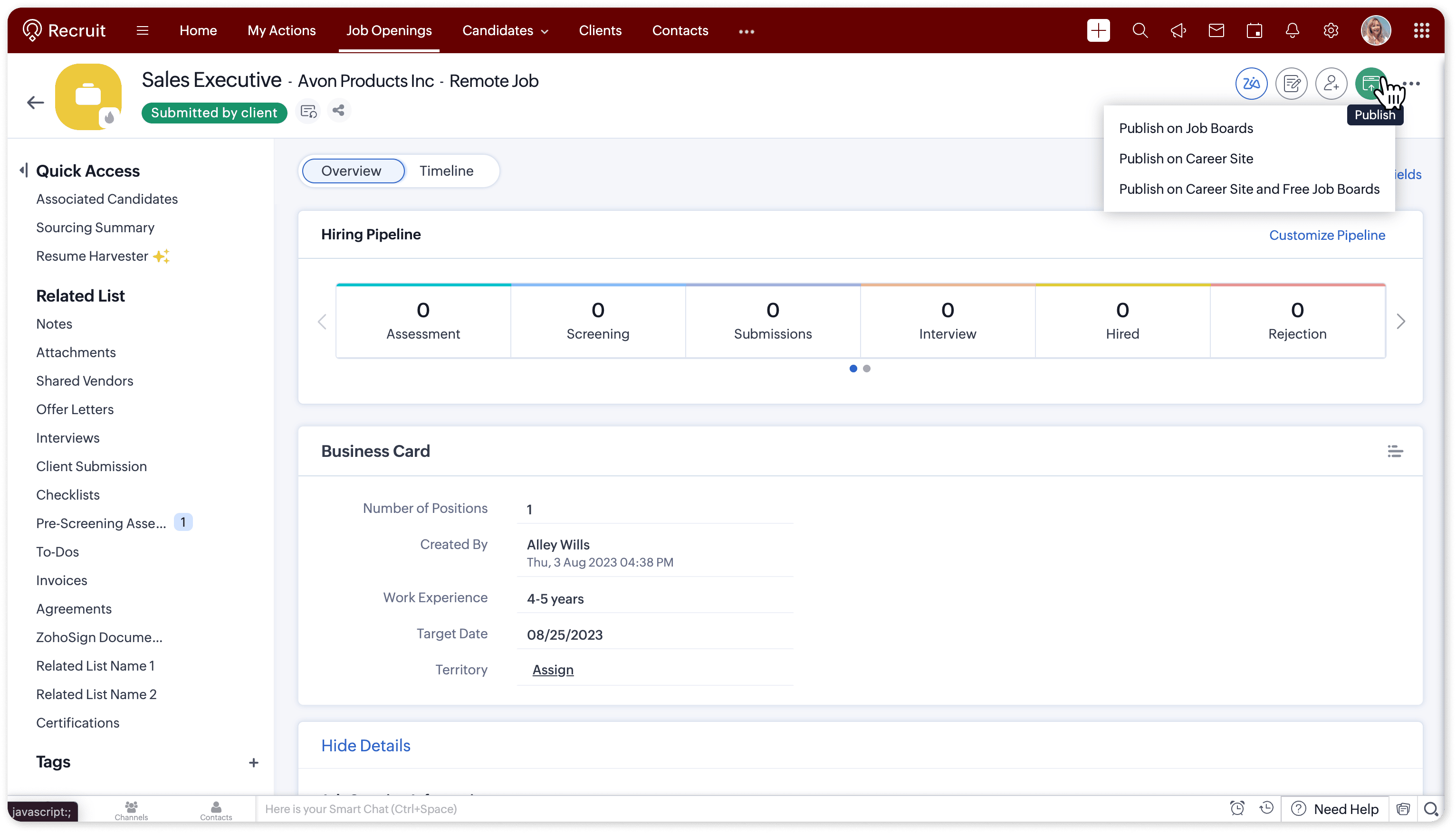Select the Overview toggle view
This screenshot has width=1456, height=833.
pos(351,171)
